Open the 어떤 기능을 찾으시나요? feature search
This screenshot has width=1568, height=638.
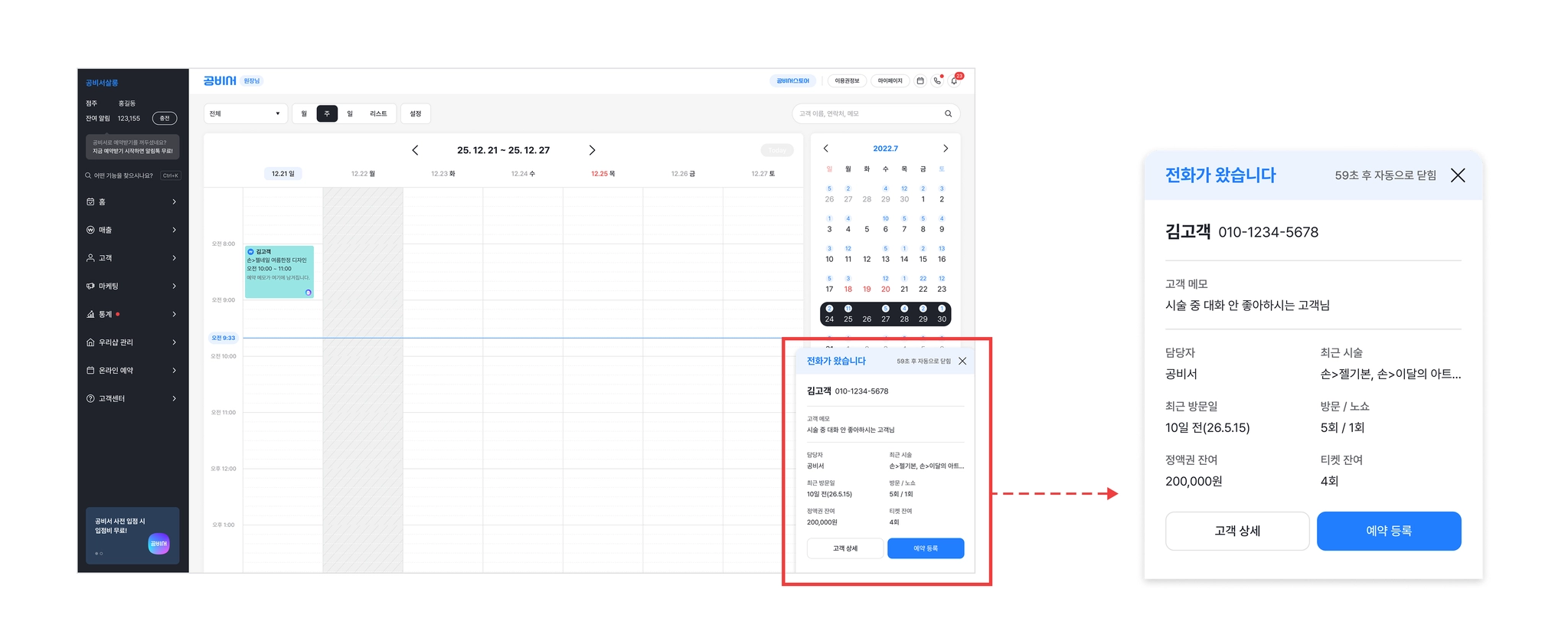coord(132,175)
